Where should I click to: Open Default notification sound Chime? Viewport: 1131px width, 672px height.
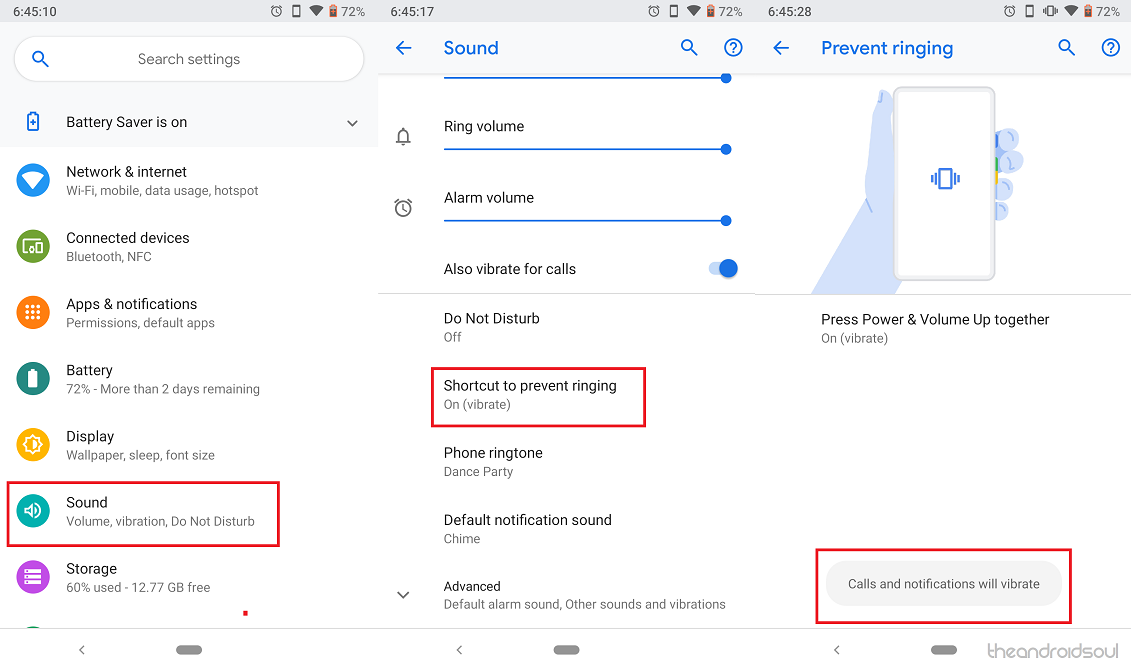[527, 528]
